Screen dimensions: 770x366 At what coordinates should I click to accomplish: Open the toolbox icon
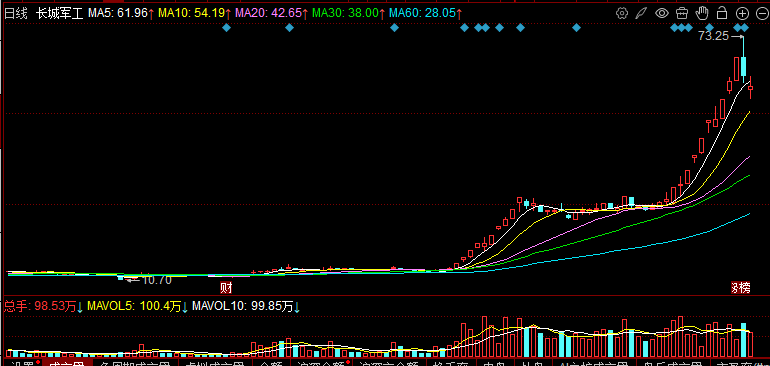point(682,13)
